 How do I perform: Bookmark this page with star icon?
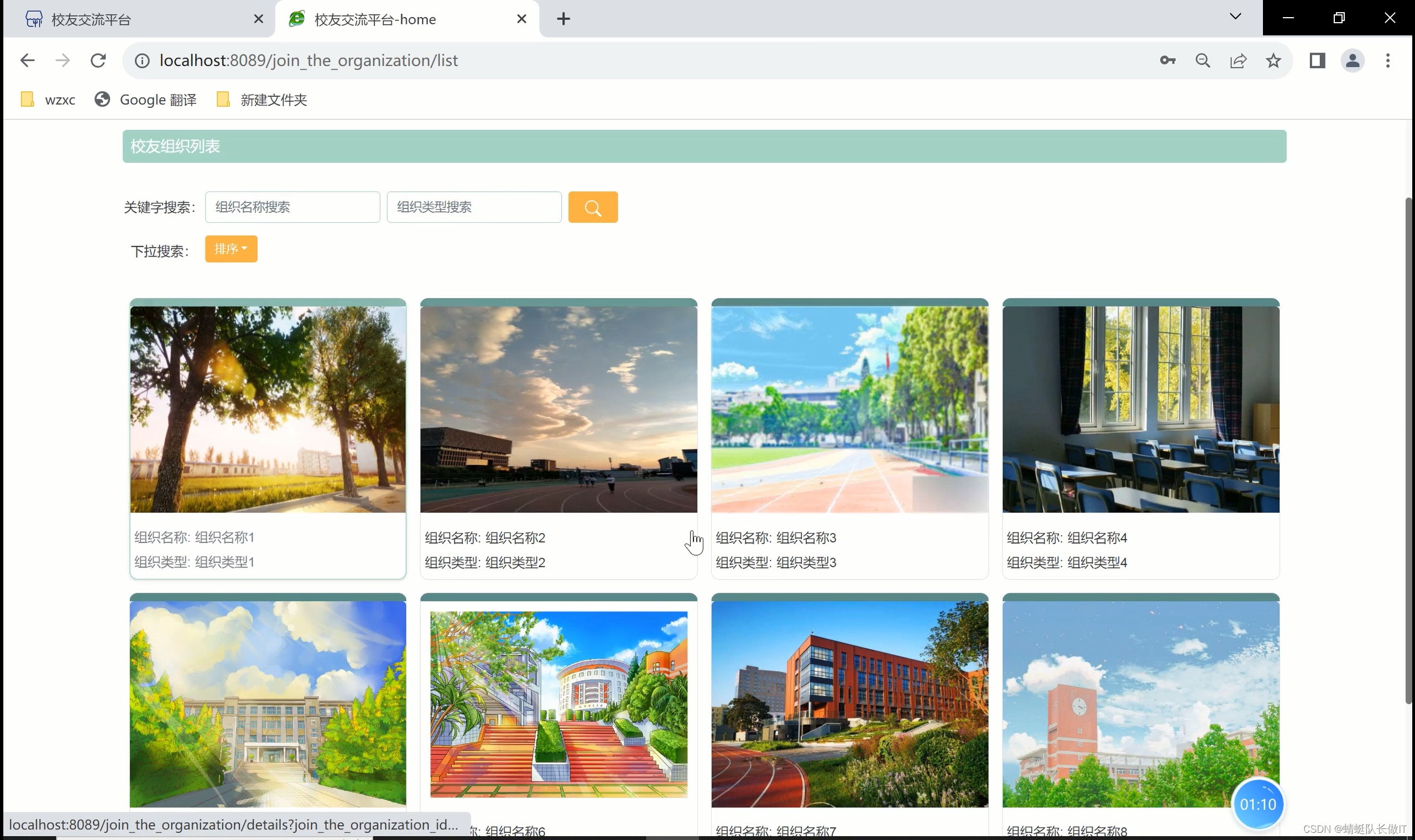point(1273,61)
